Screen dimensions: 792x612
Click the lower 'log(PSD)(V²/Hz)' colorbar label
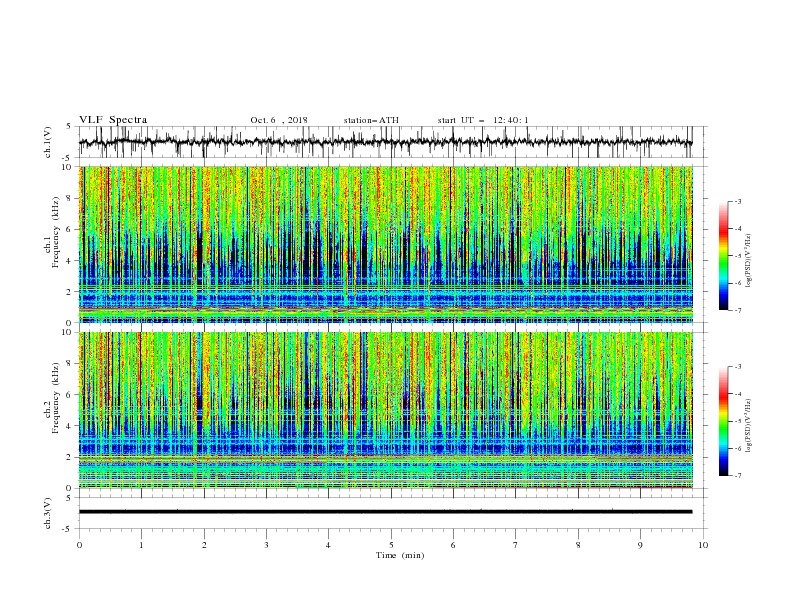750,426
